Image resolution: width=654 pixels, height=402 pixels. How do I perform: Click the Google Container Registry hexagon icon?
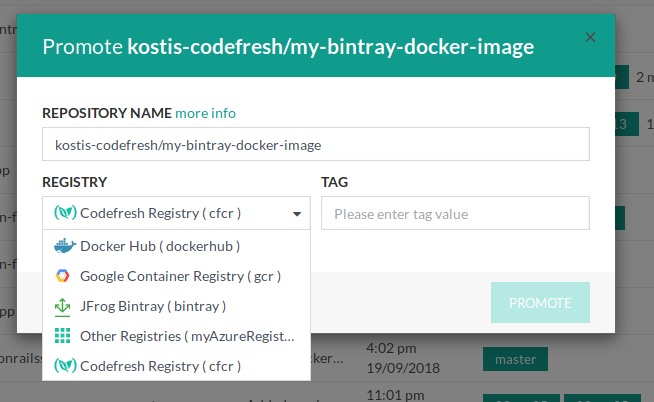[64, 276]
